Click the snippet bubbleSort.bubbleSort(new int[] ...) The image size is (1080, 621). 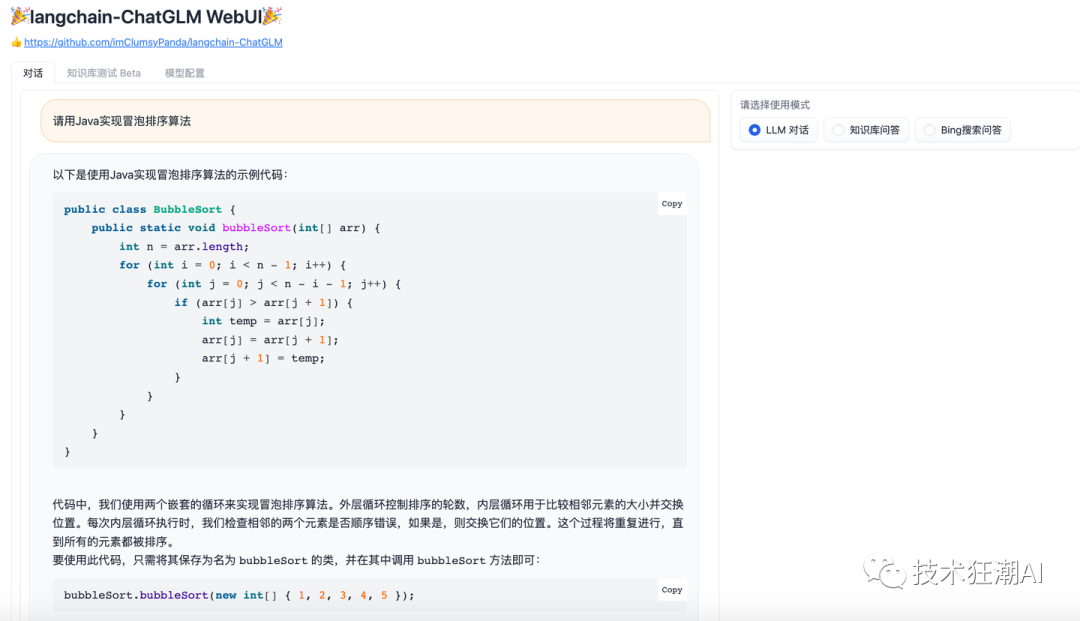click(239, 596)
